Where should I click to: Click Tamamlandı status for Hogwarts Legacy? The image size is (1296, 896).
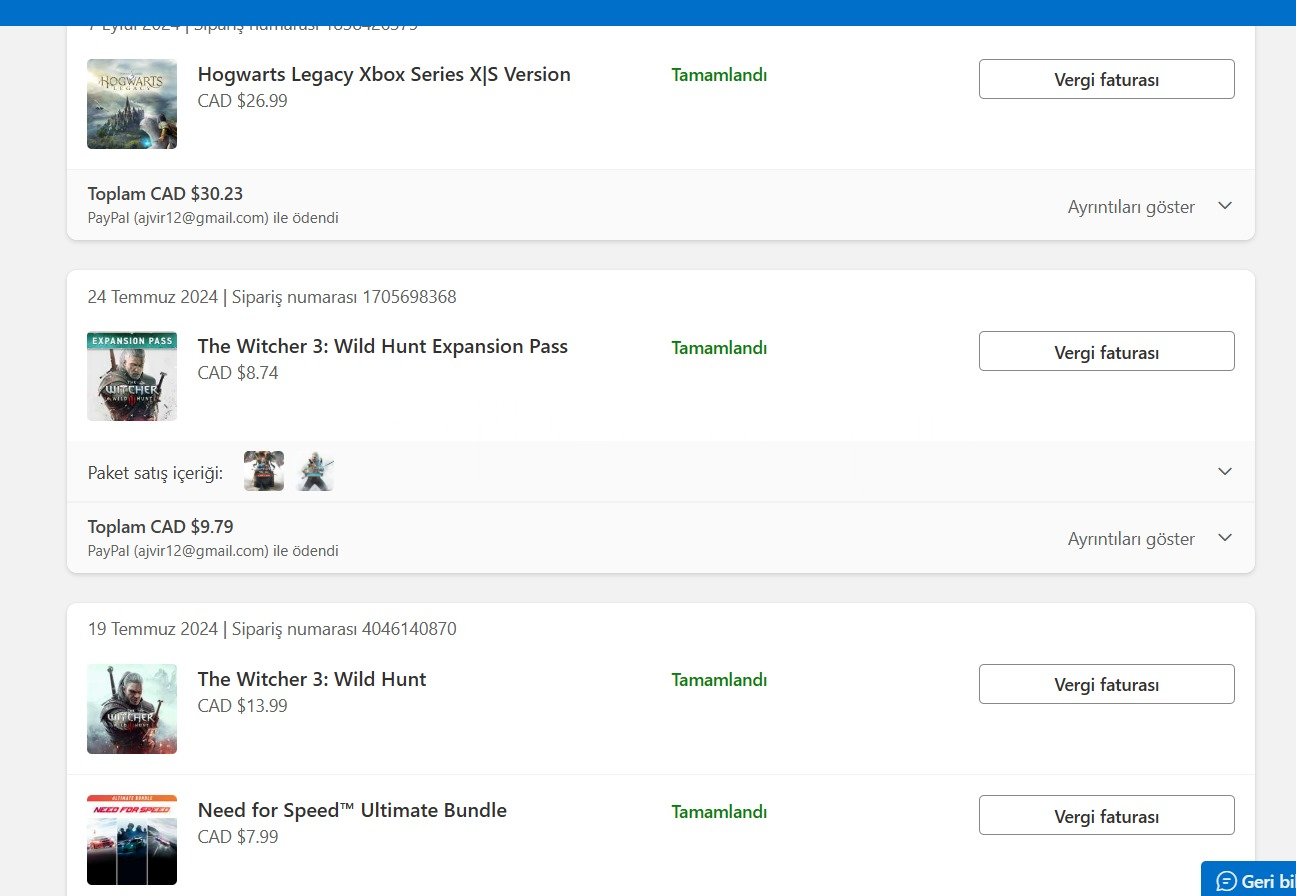pos(719,75)
